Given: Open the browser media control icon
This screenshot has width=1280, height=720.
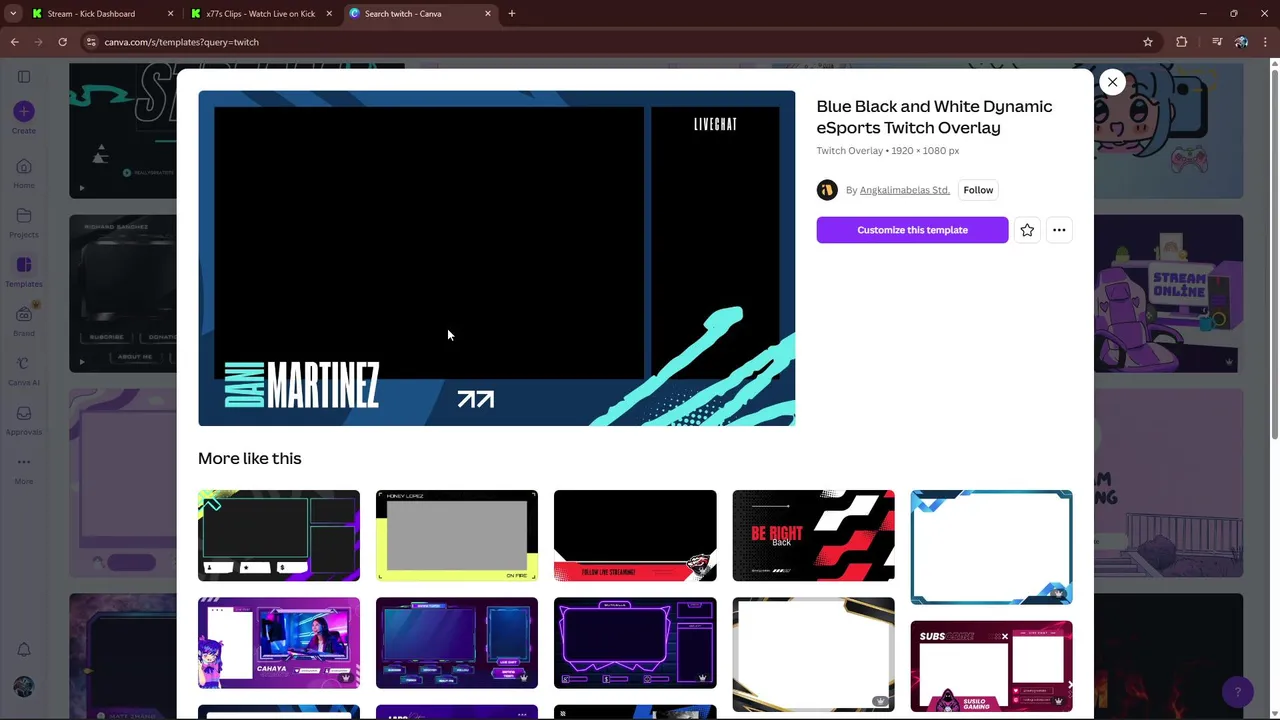Looking at the screenshot, I should point(1216,42).
